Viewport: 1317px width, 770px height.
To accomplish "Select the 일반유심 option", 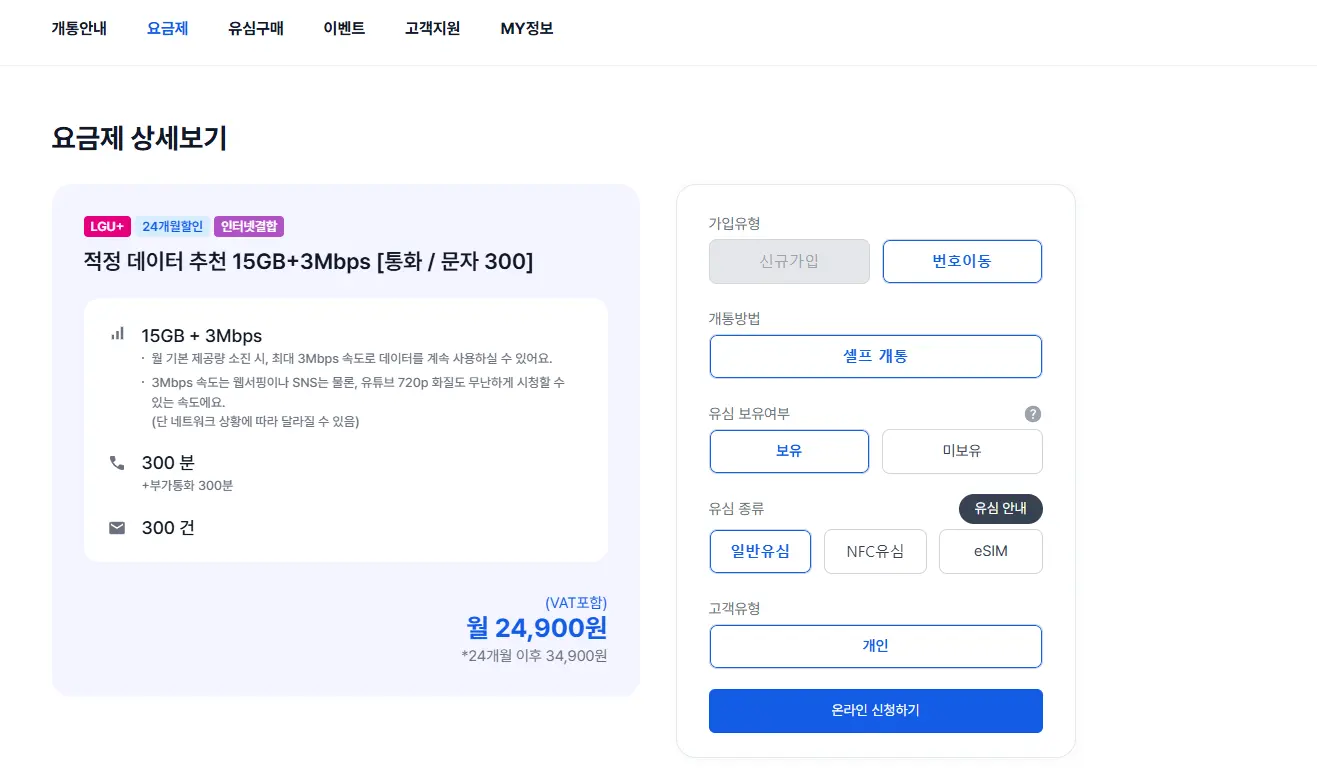I will (x=760, y=551).
